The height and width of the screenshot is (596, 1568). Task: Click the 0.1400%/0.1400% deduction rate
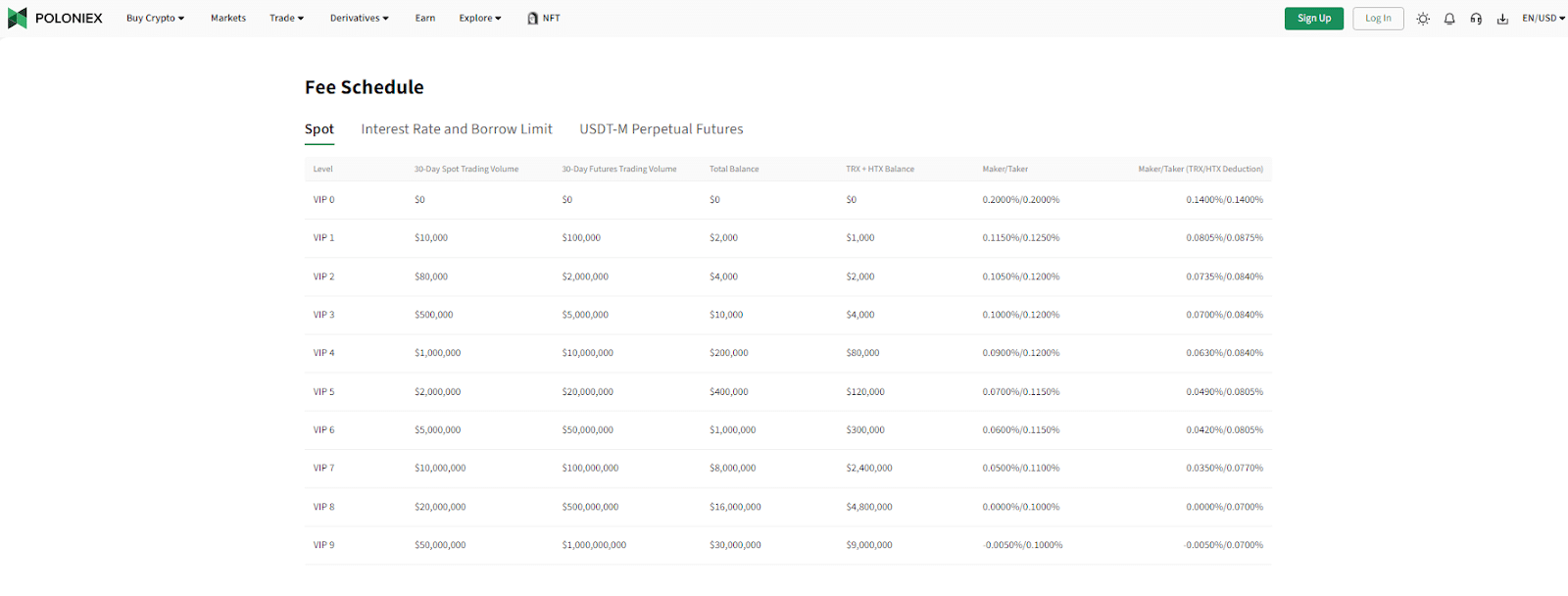coord(1225,200)
